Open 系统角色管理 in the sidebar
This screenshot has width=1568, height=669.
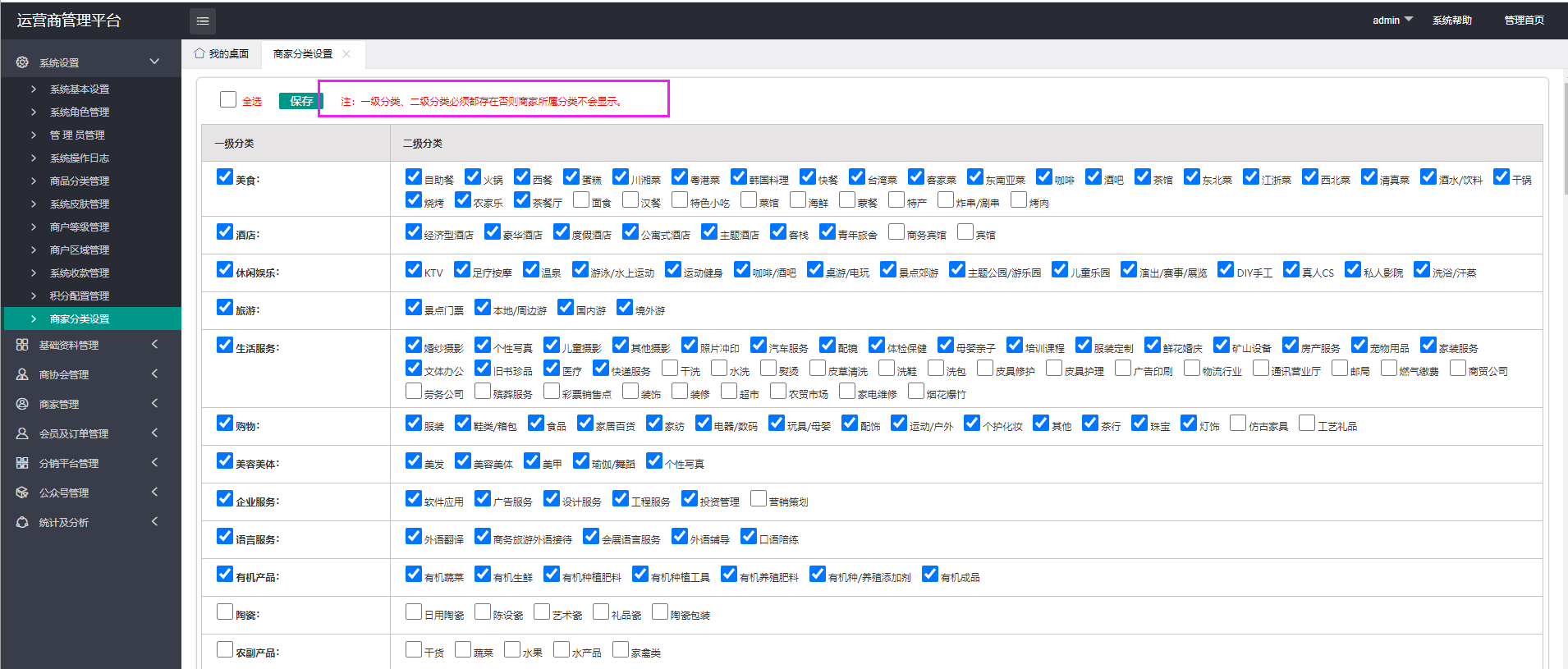click(x=80, y=112)
